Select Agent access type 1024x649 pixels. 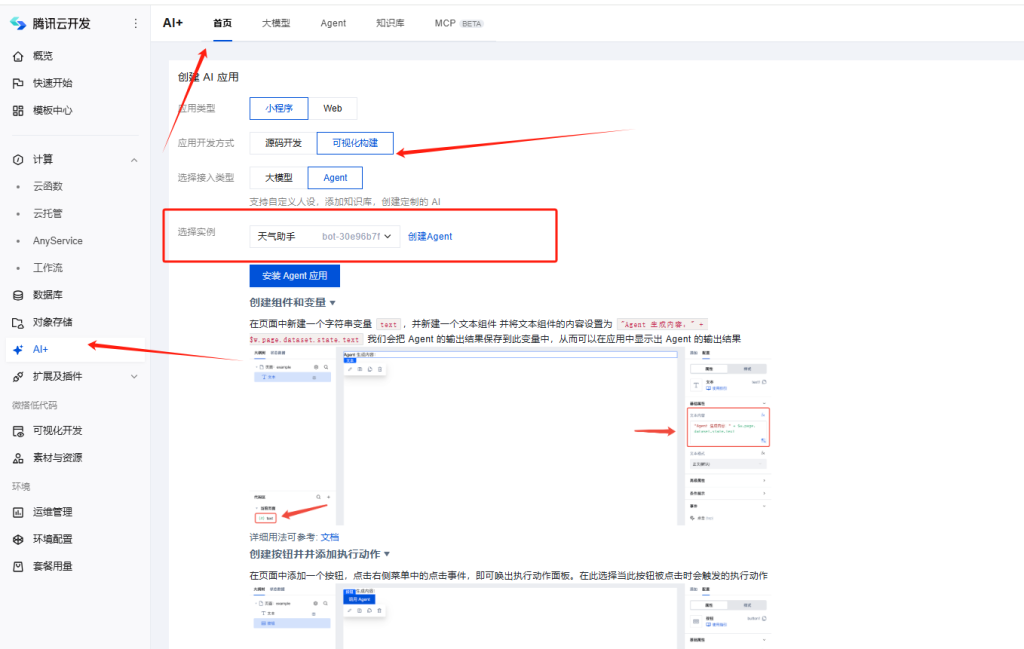pos(335,178)
